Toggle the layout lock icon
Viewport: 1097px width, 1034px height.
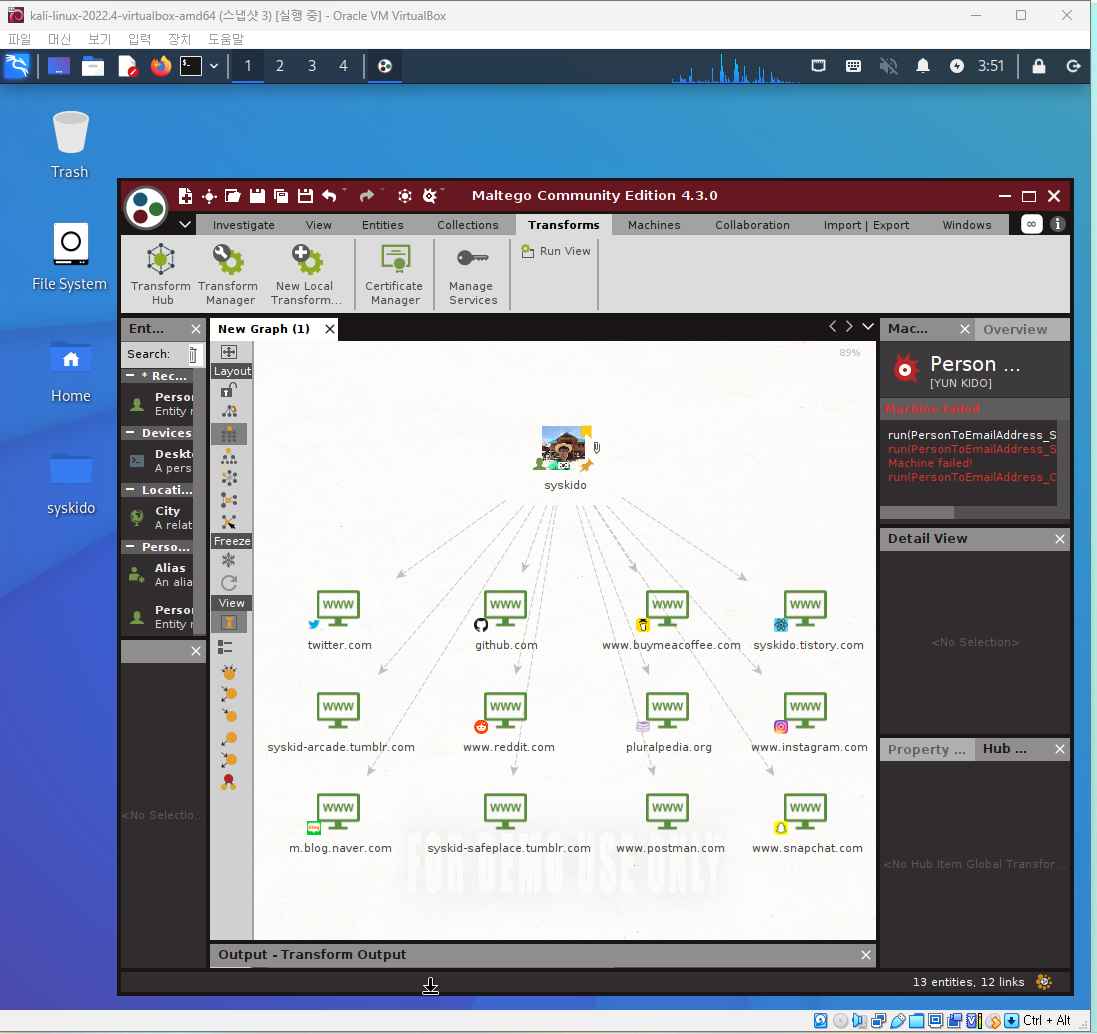pyautogui.click(x=229, y=390)
